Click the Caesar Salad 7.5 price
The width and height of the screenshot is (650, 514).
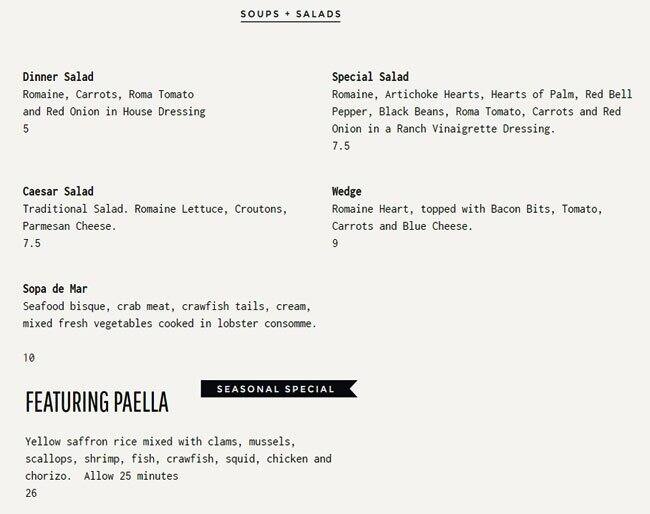click(x=31, y=243)
